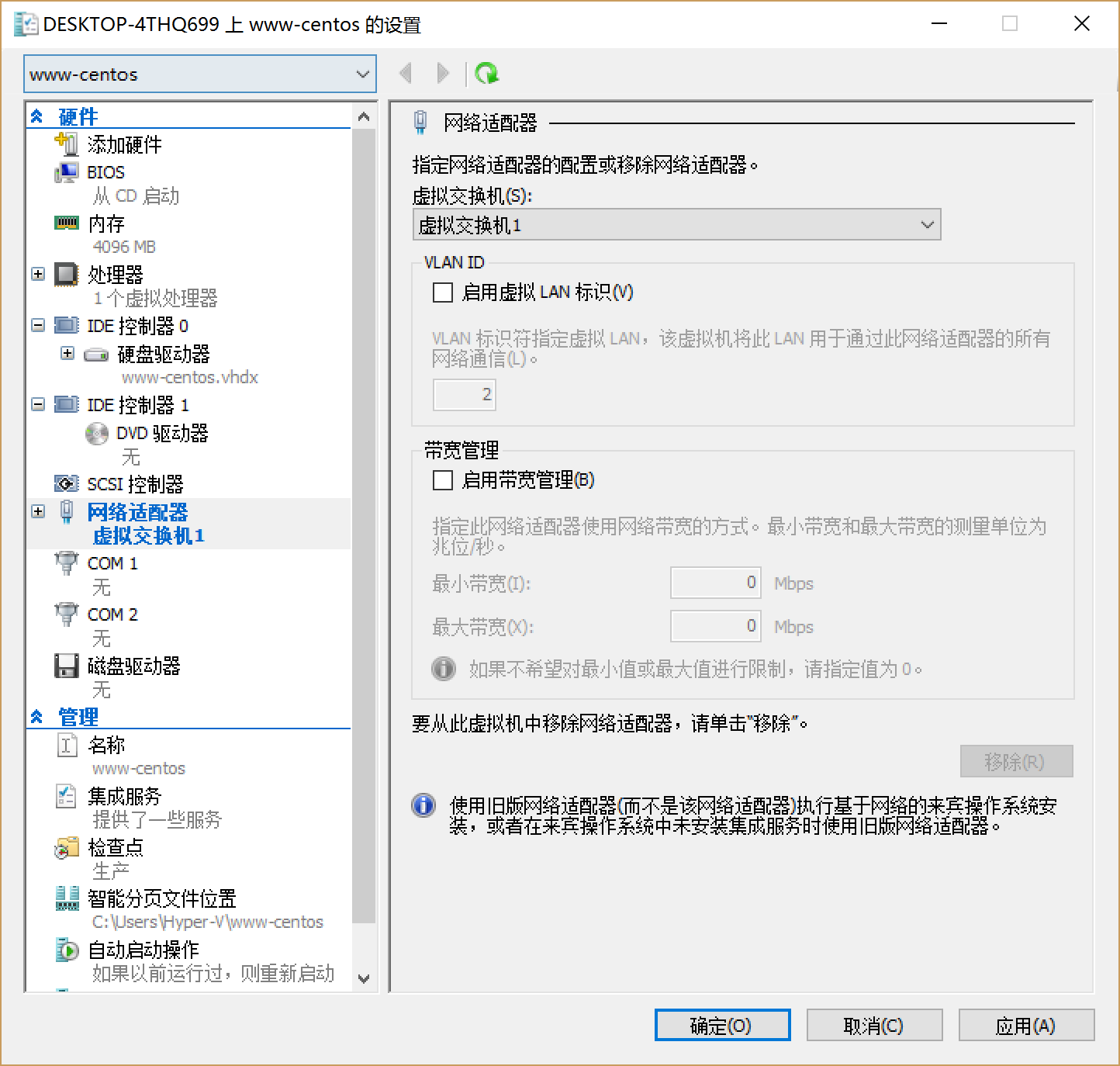Click the COM 1 serial port icon
The width and height of the screenshot is (1120, 1066).
click(67, 563)
